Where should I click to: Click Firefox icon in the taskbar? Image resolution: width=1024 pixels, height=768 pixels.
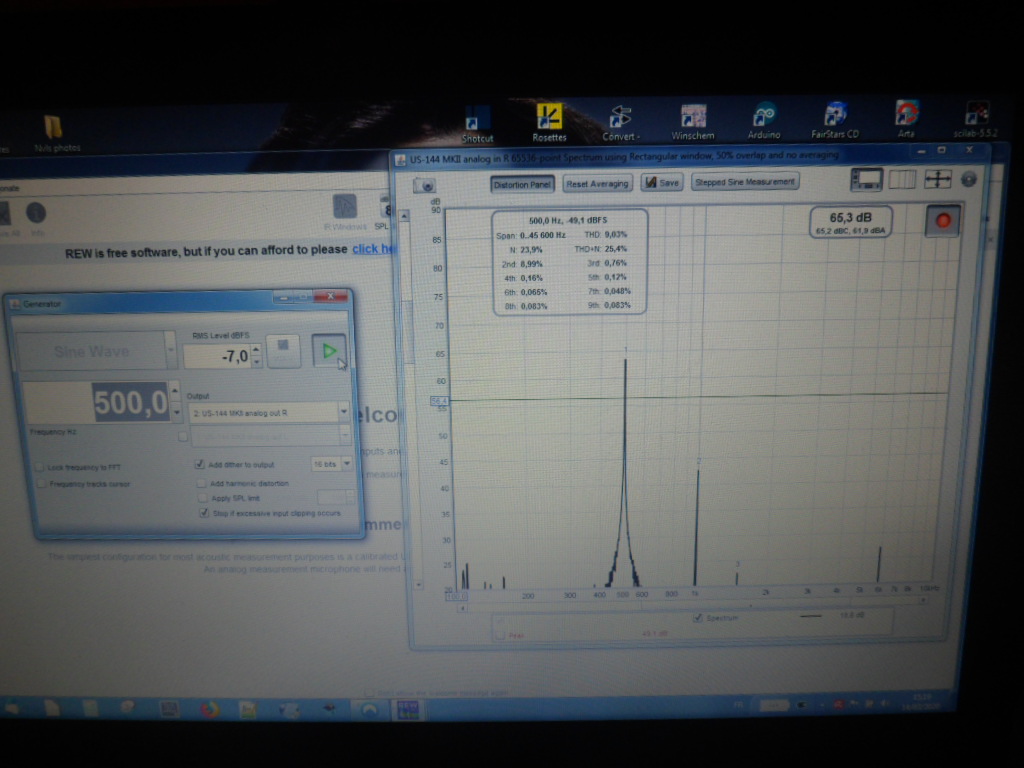(x=209, y=709)
